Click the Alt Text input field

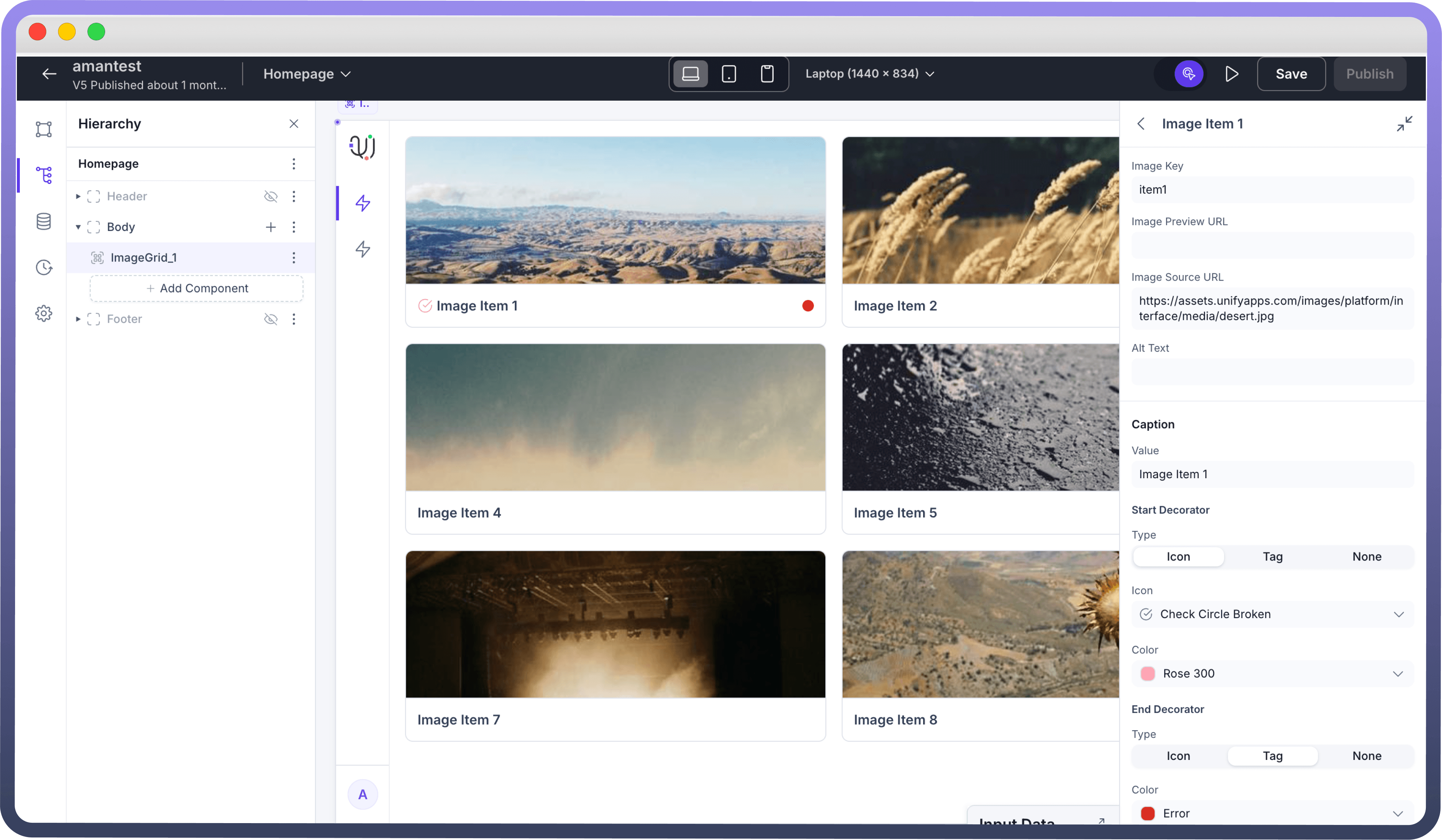click(1272, 372)
